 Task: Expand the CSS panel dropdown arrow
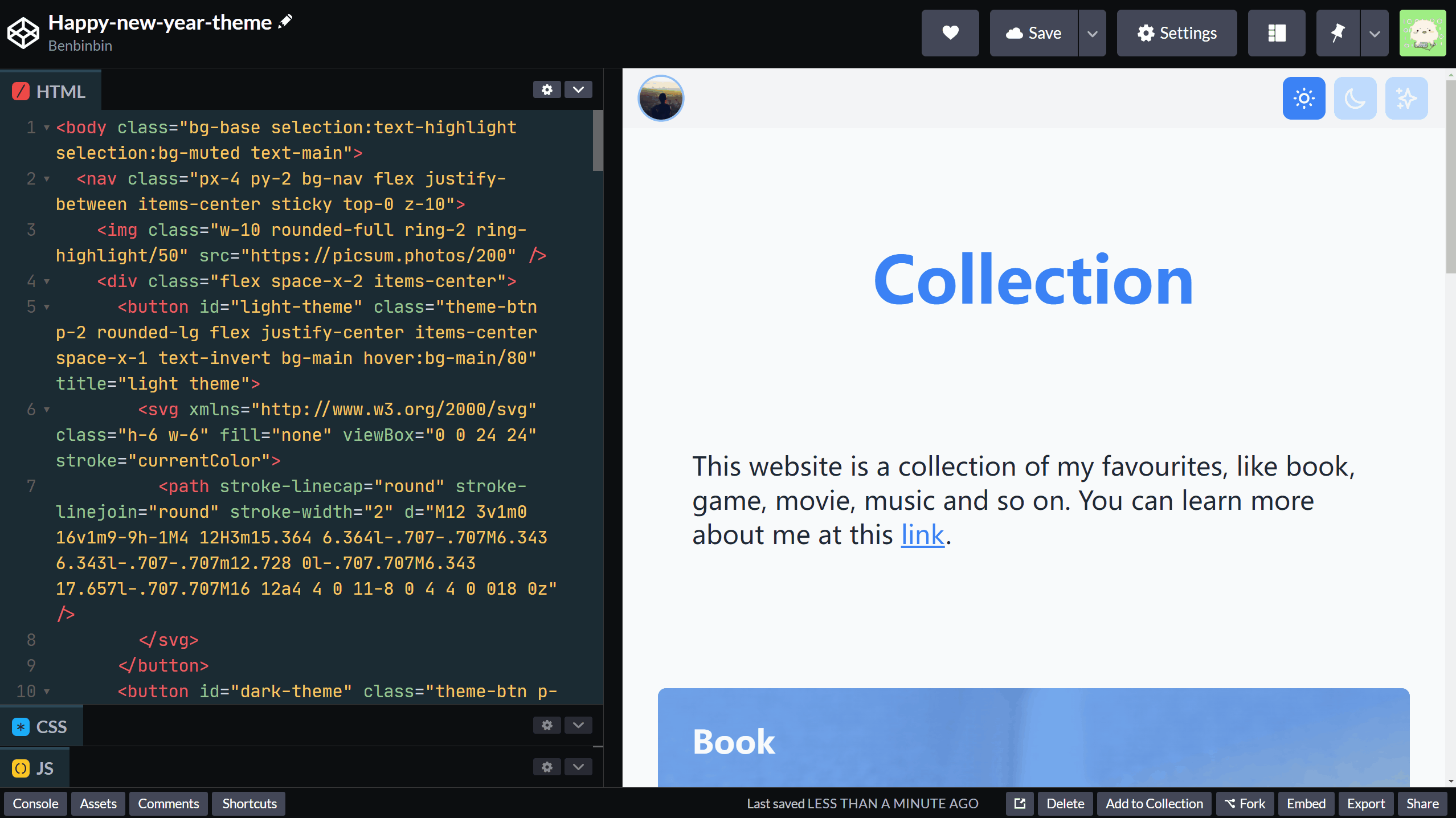(x=578, y=725)
